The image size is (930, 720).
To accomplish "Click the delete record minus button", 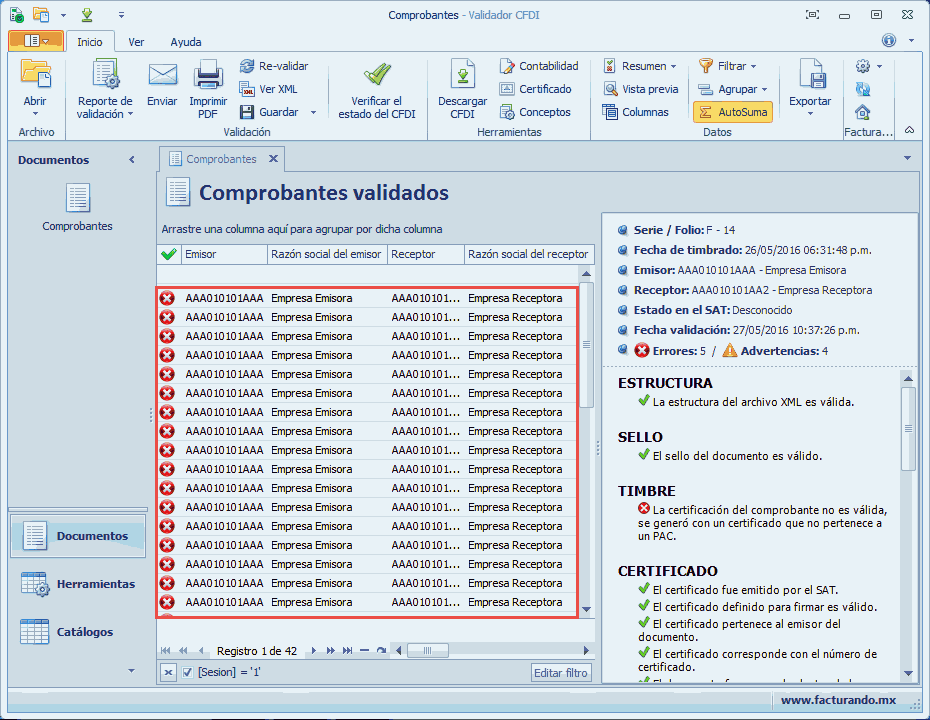I will (x=364, y=651).
